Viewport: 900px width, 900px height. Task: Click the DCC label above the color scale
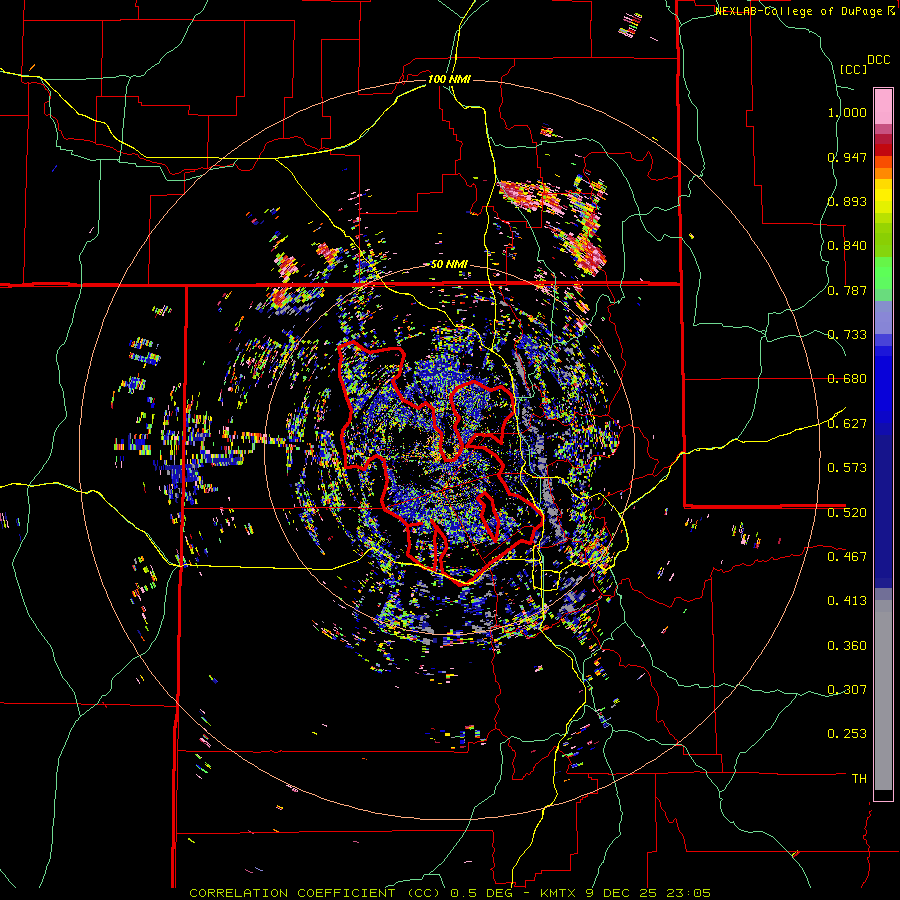point(878,60)
